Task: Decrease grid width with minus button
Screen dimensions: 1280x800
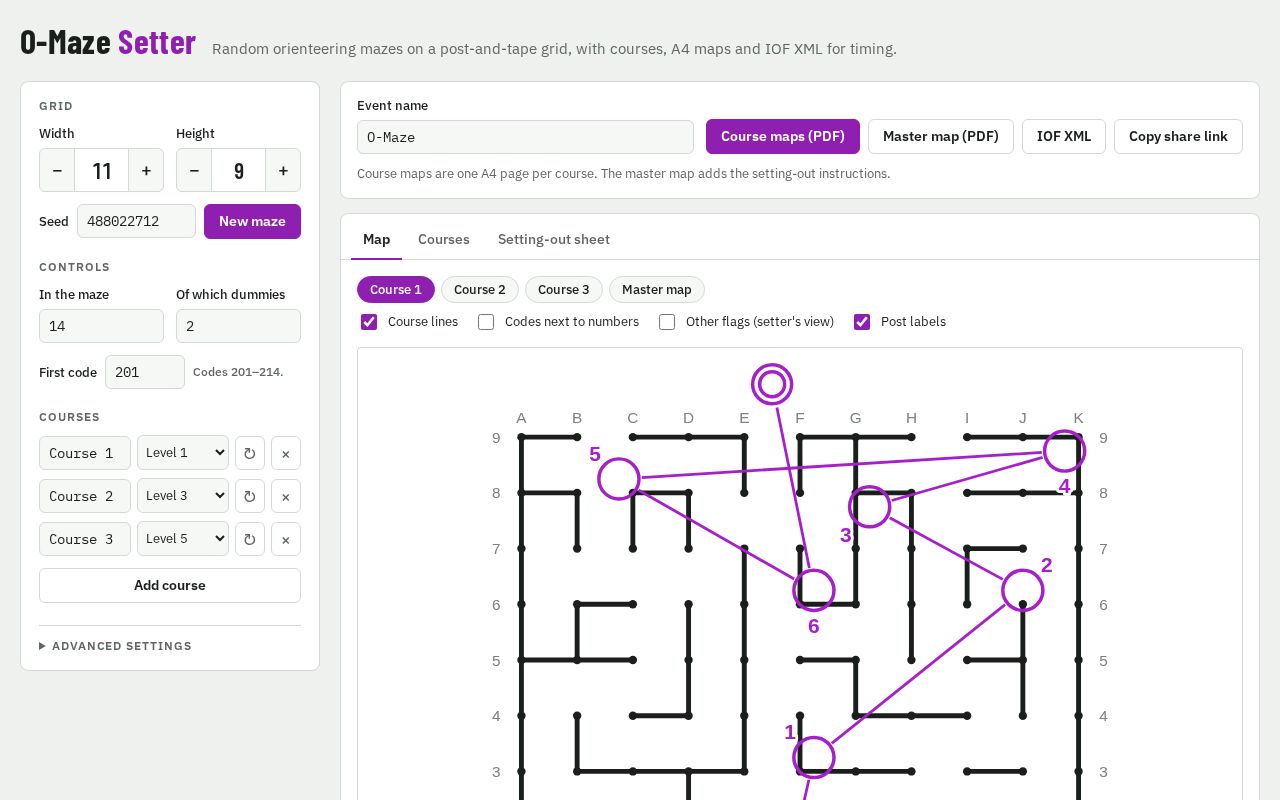Action: pos(57,170)
